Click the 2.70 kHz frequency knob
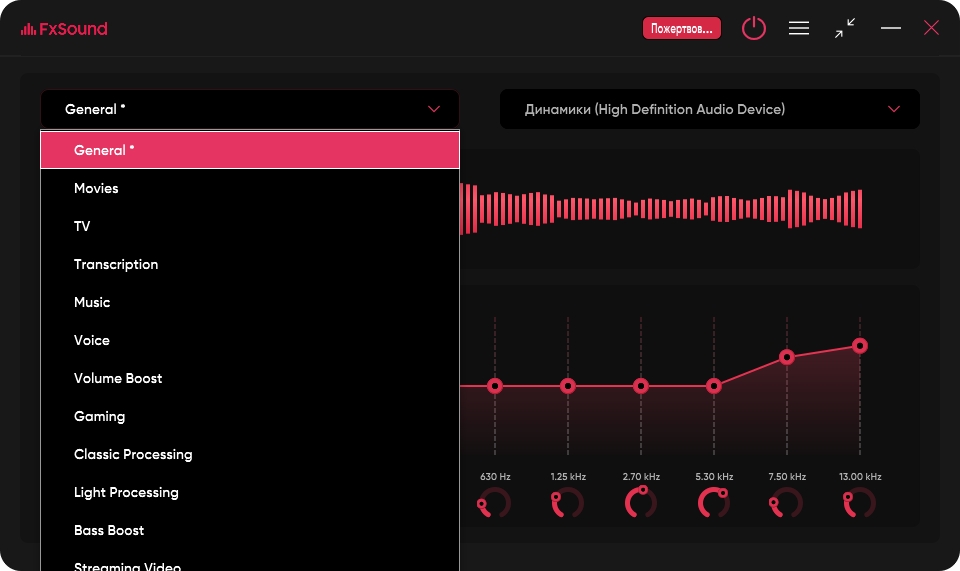Screen dimensions: 960x571 641,502
